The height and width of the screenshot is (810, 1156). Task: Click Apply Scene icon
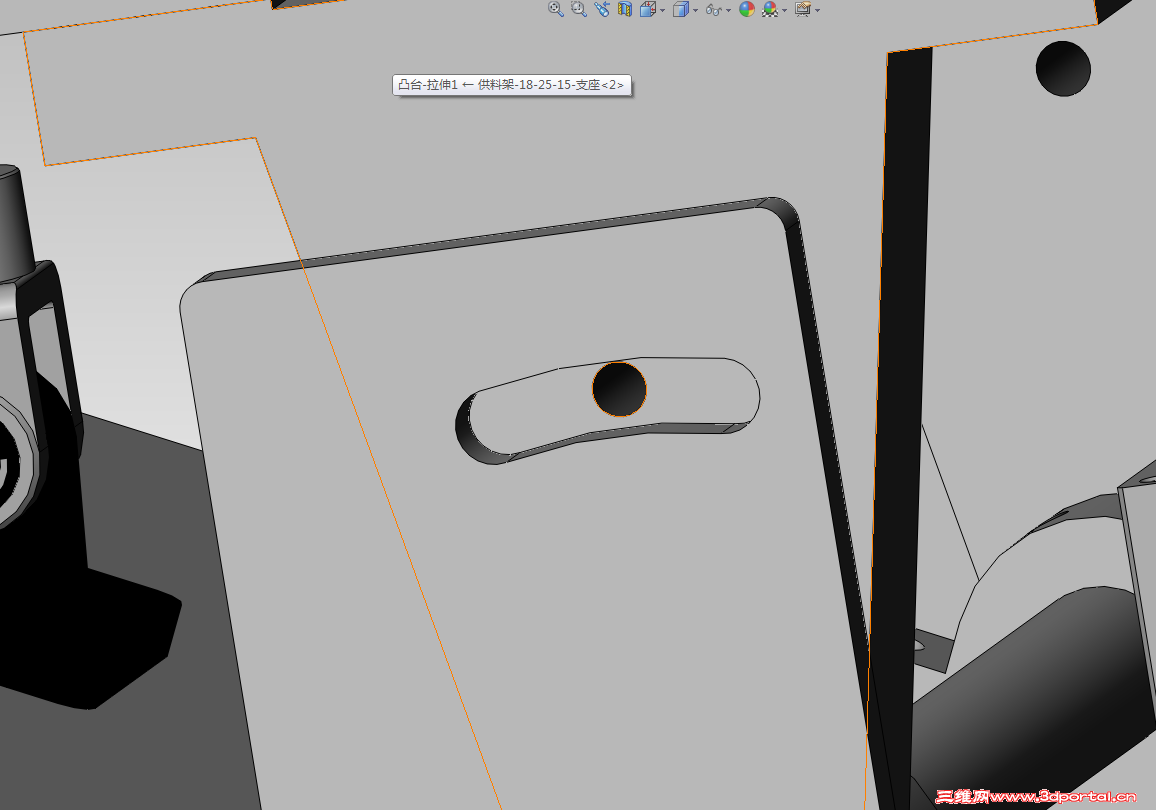pos(770,9)
